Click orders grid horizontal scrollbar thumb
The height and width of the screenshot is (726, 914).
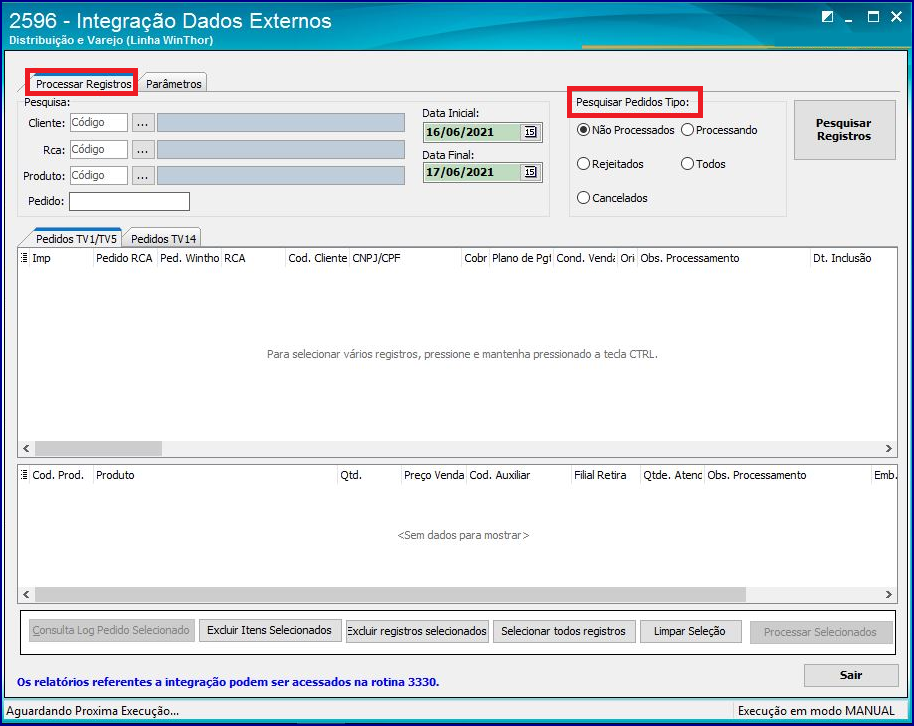(x=98, y=448)
